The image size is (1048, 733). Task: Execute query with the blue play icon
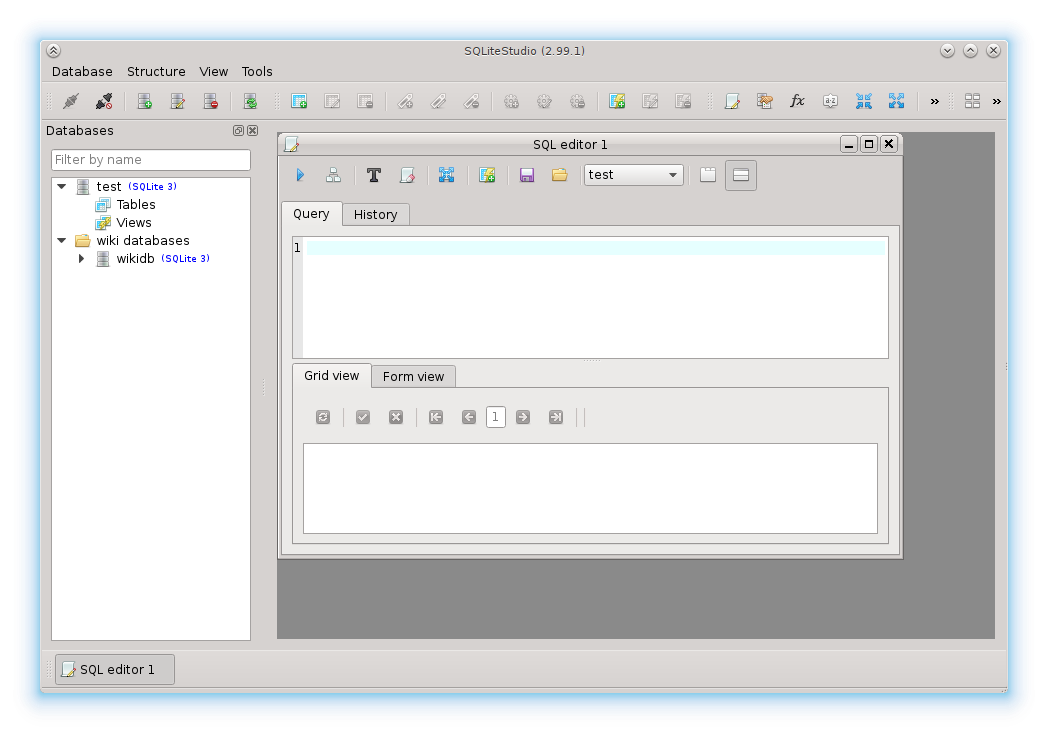[x=300, y=175]
